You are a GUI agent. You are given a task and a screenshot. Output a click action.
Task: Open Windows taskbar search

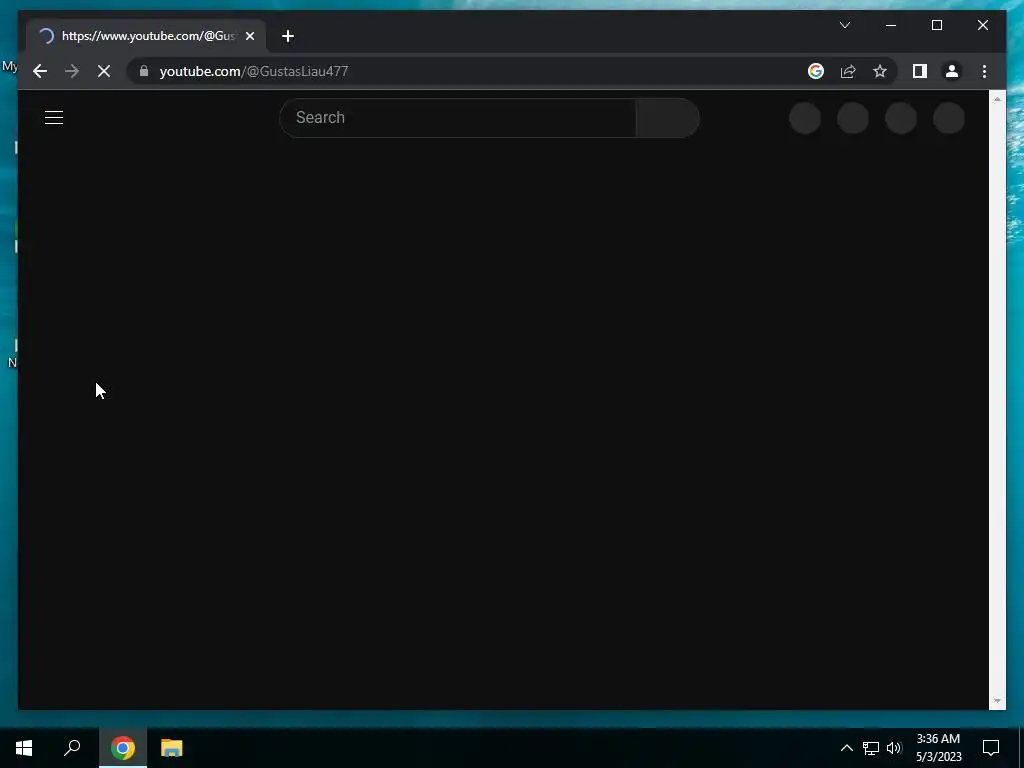pos(72,748)
